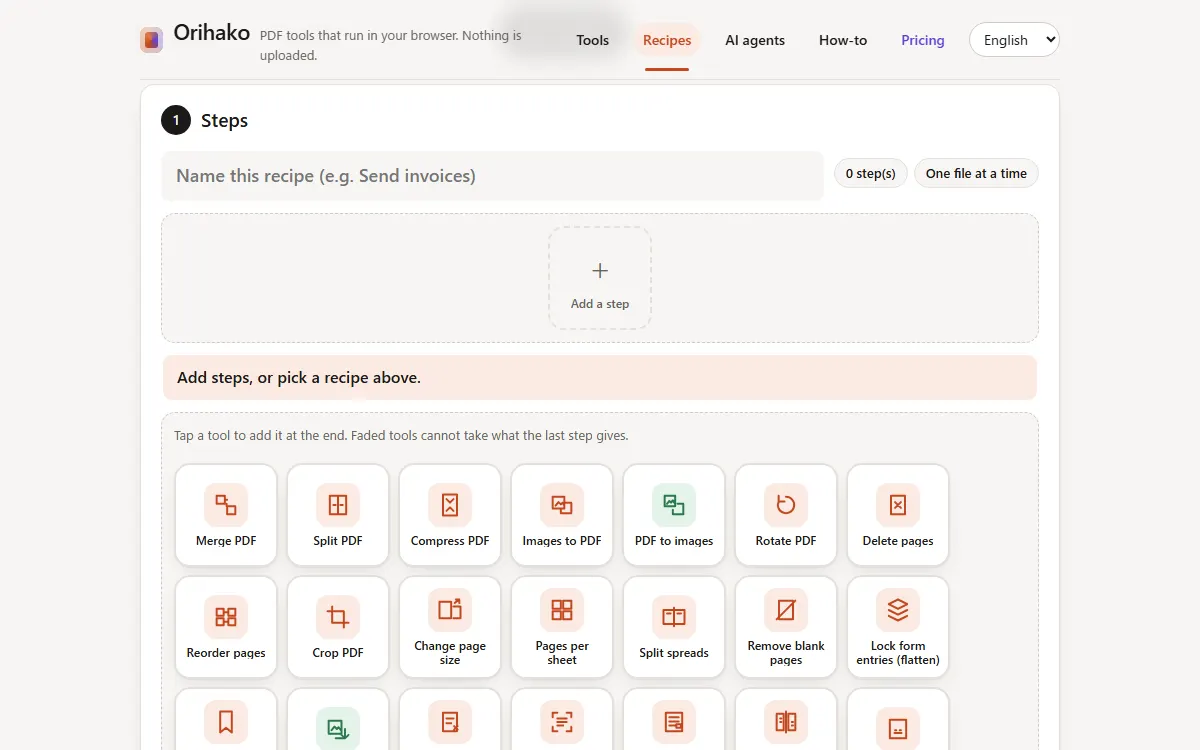Select the open book compare icon tool
This screenshot has width=1200, height=750.
coord(786,720)
